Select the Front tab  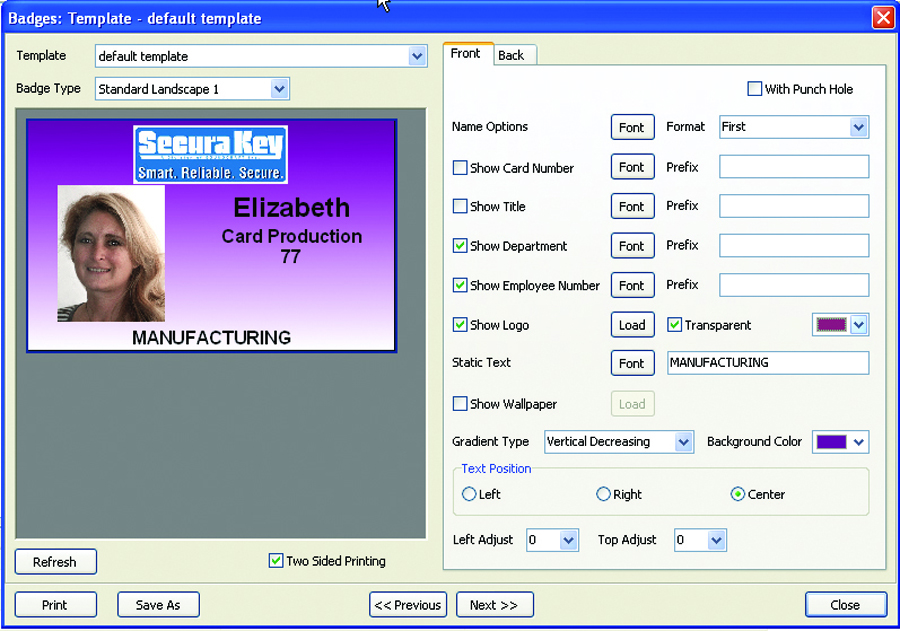click(466, 54)
